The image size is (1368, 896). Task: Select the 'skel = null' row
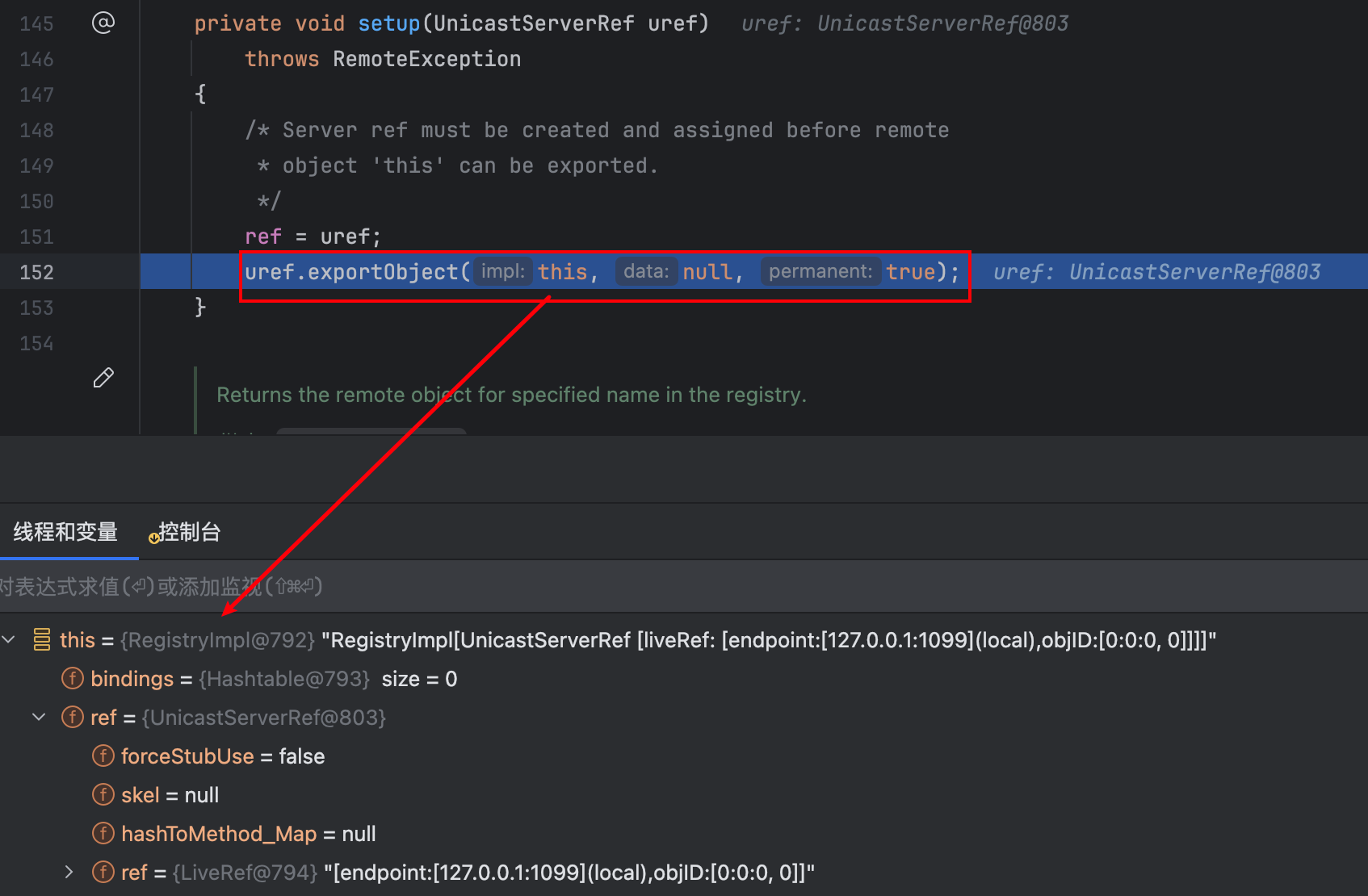point(684,795)
